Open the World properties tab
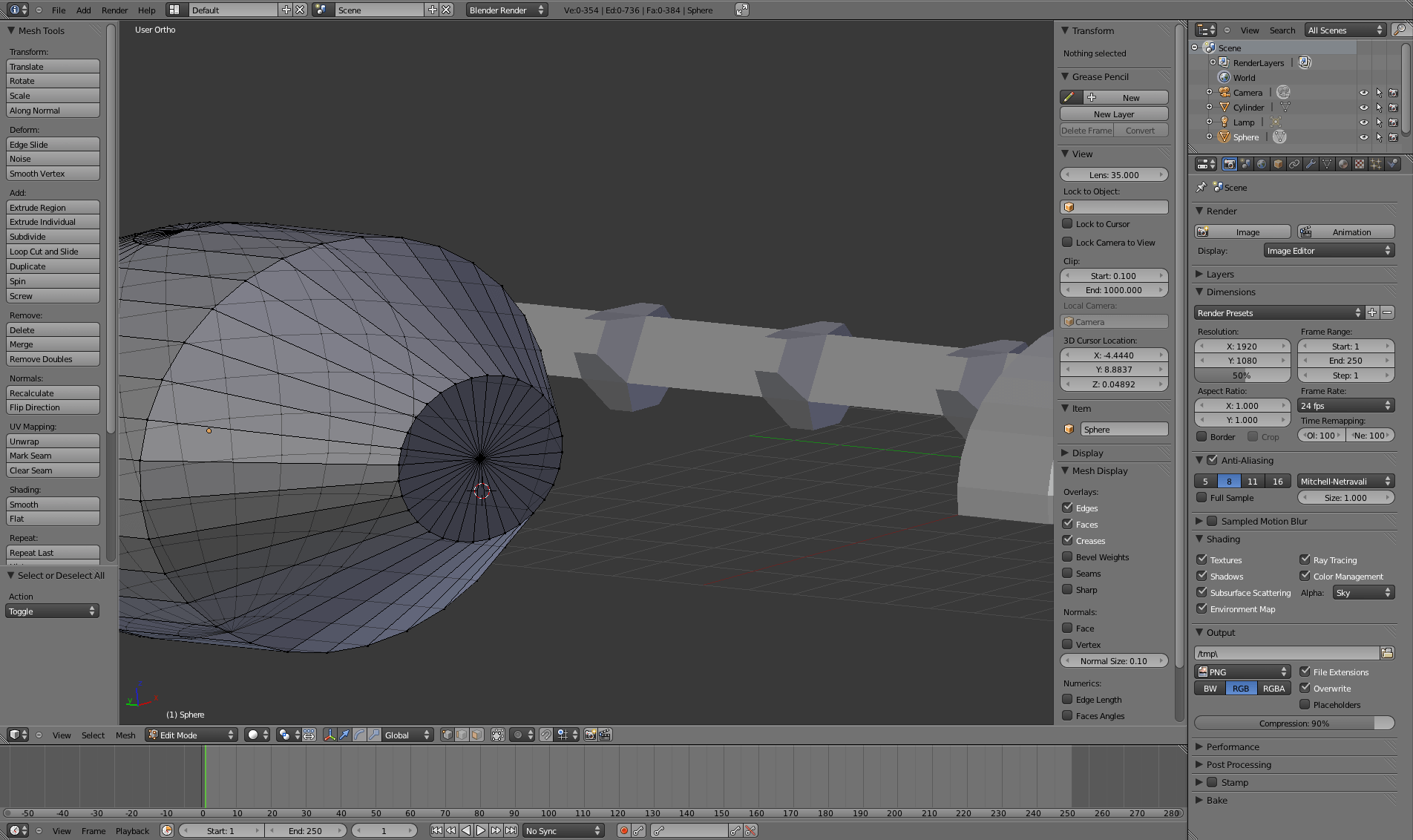The height and width of the screenshot is (840, 1413). click(1262, 164)
